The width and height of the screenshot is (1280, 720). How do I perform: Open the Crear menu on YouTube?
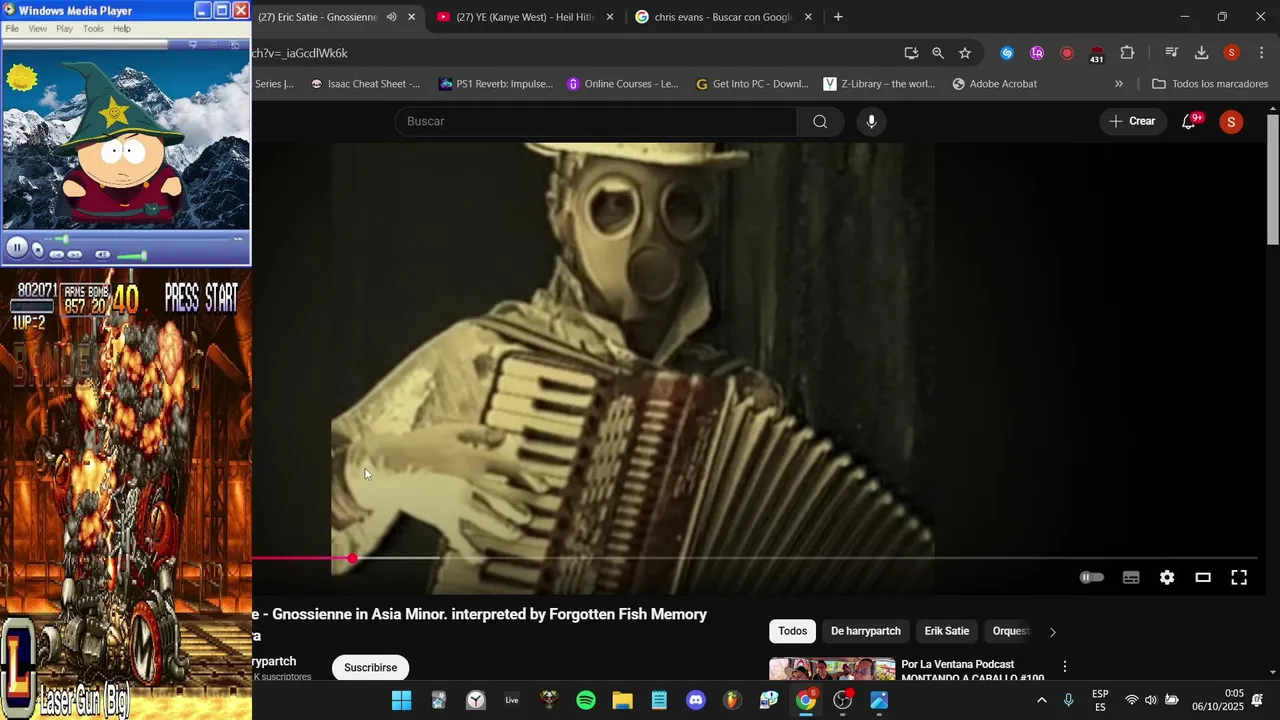click(x=1132, y=121)
